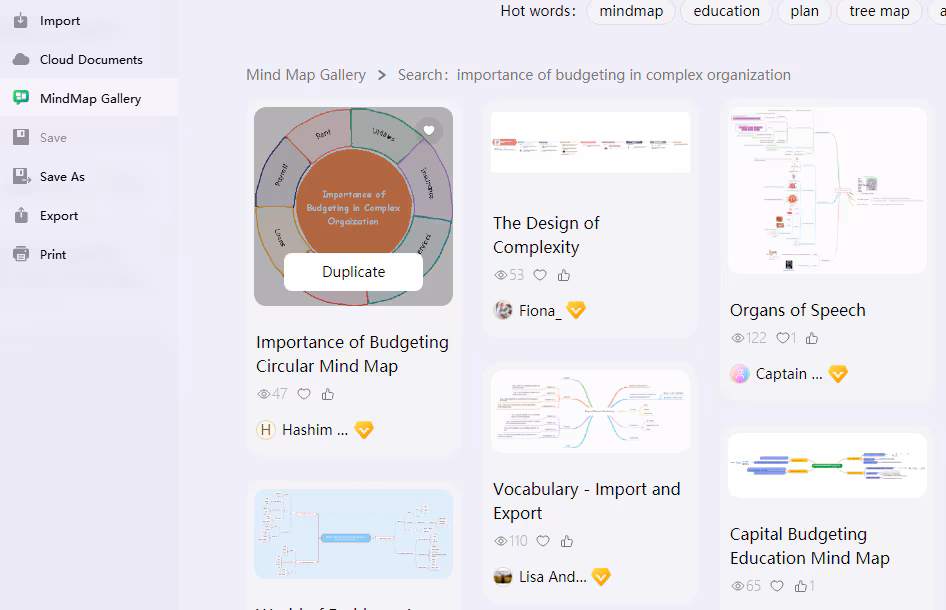946x610 pixels.
Task: Click the 'mindmap' hot word tag
Action: (631, 11)
